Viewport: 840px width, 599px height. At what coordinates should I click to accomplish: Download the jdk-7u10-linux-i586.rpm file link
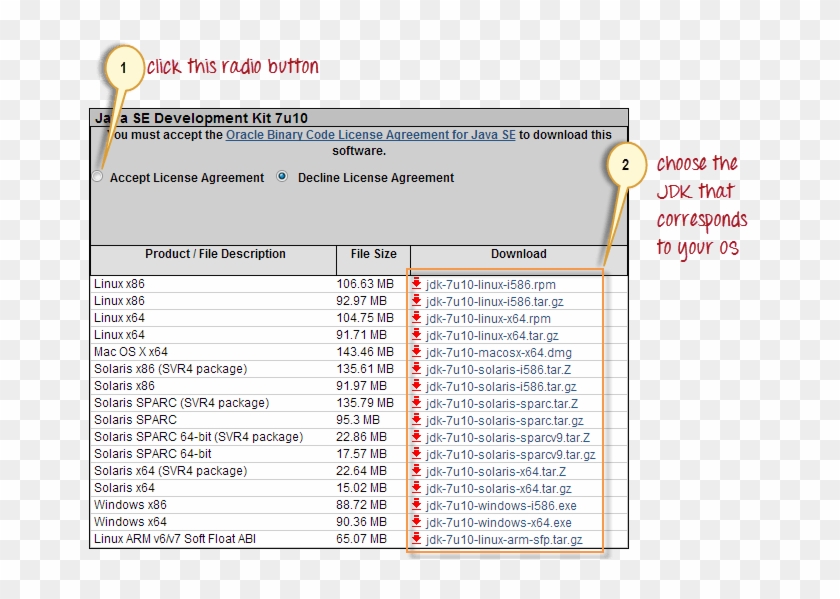click(491, 284)
